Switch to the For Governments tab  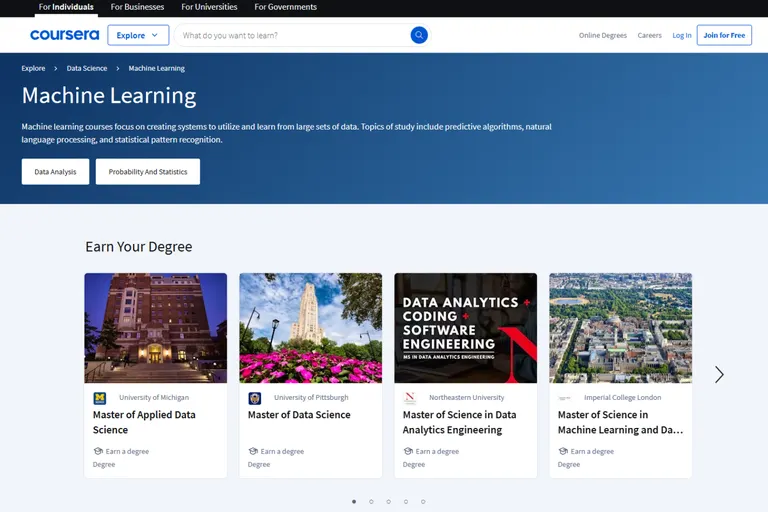click(x=286, y=7)
